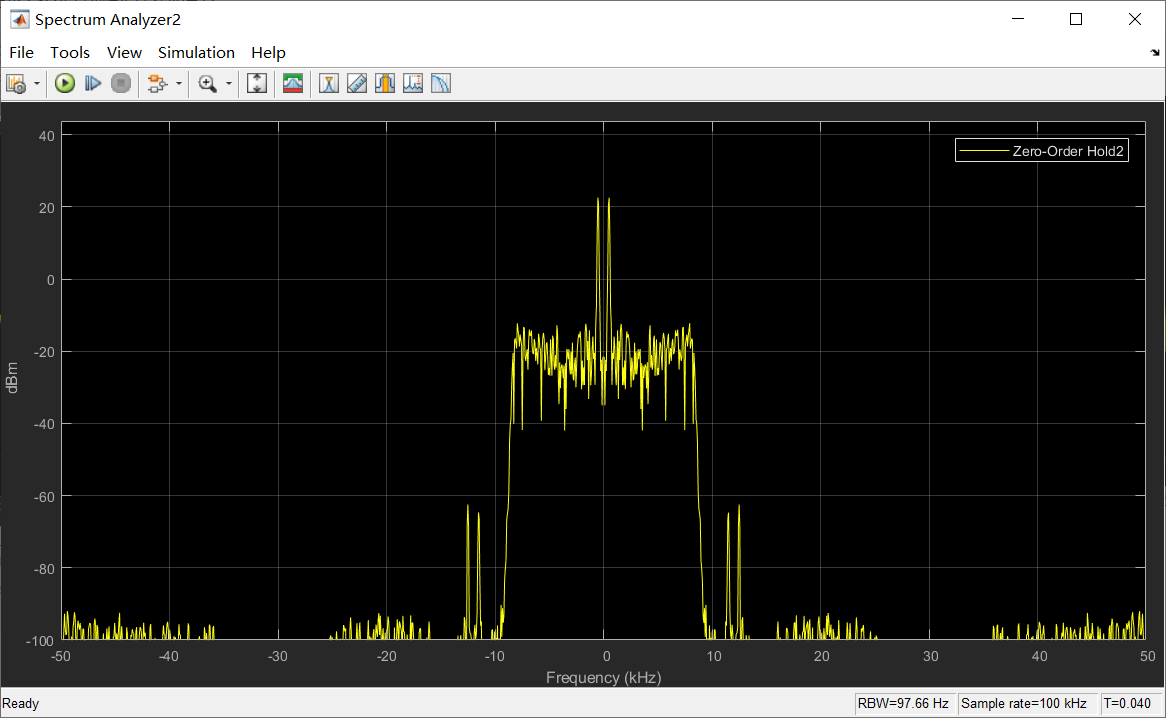Minimize the Spectrum Analyzer2 window
Viewport: 1166px width, 718px height.
coord(1018,19)
